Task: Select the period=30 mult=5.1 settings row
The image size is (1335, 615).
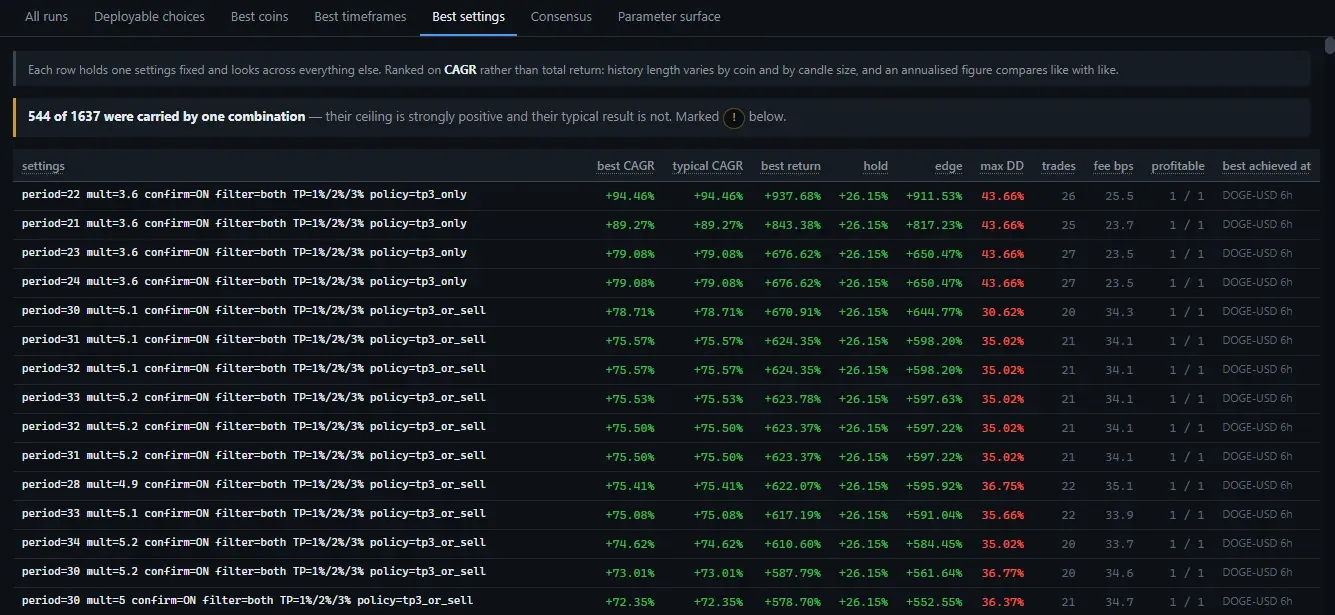Action: click(666, 312)
